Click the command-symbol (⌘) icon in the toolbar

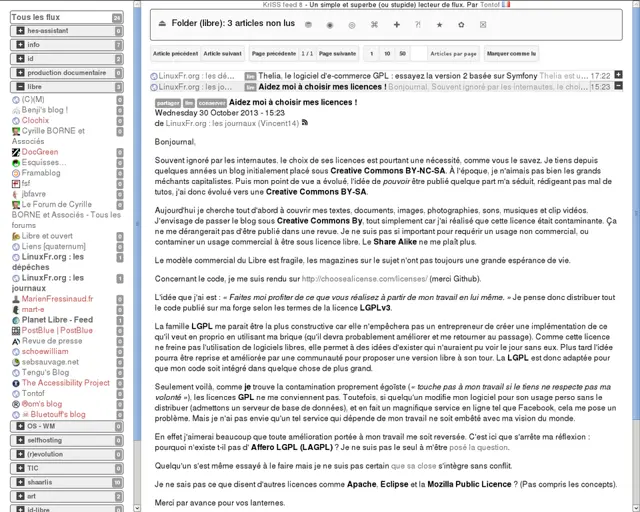pyautogui.click(x=374, y=25)
